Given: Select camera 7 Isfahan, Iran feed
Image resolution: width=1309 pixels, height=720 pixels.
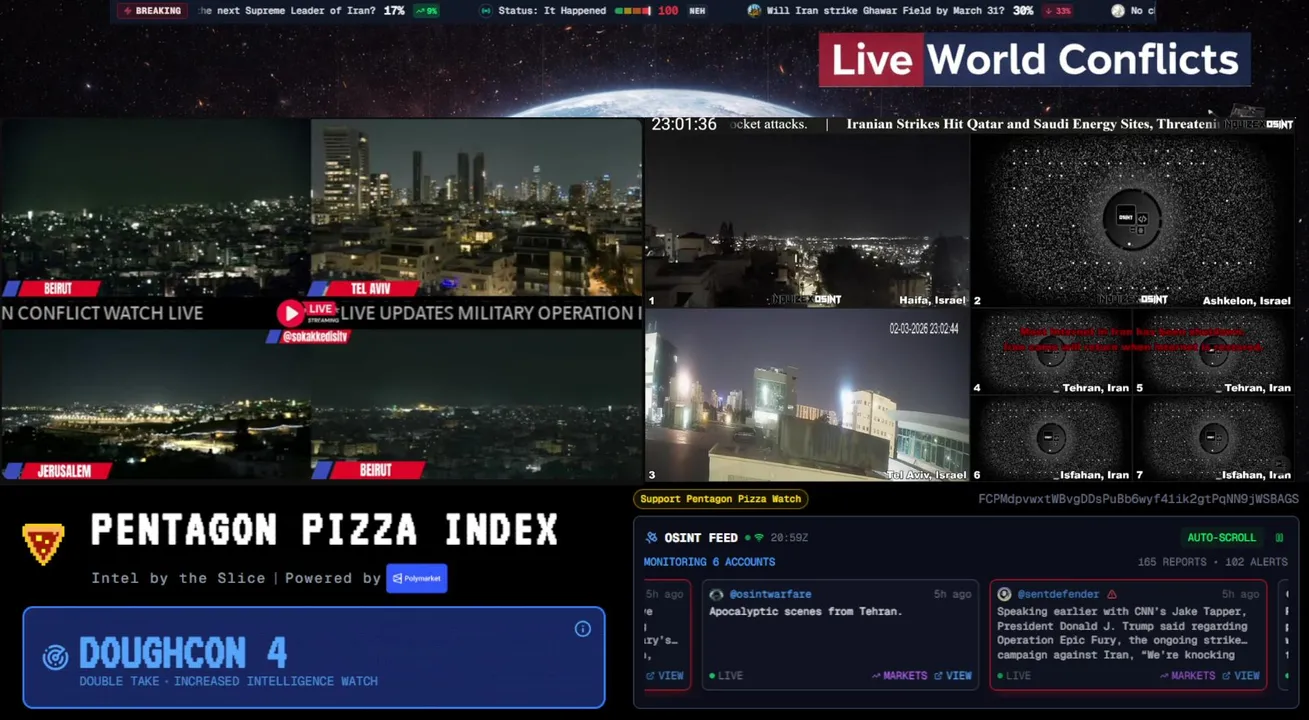Looking at the screenshot, I should pyautogui.click(x=1213, y=439).
